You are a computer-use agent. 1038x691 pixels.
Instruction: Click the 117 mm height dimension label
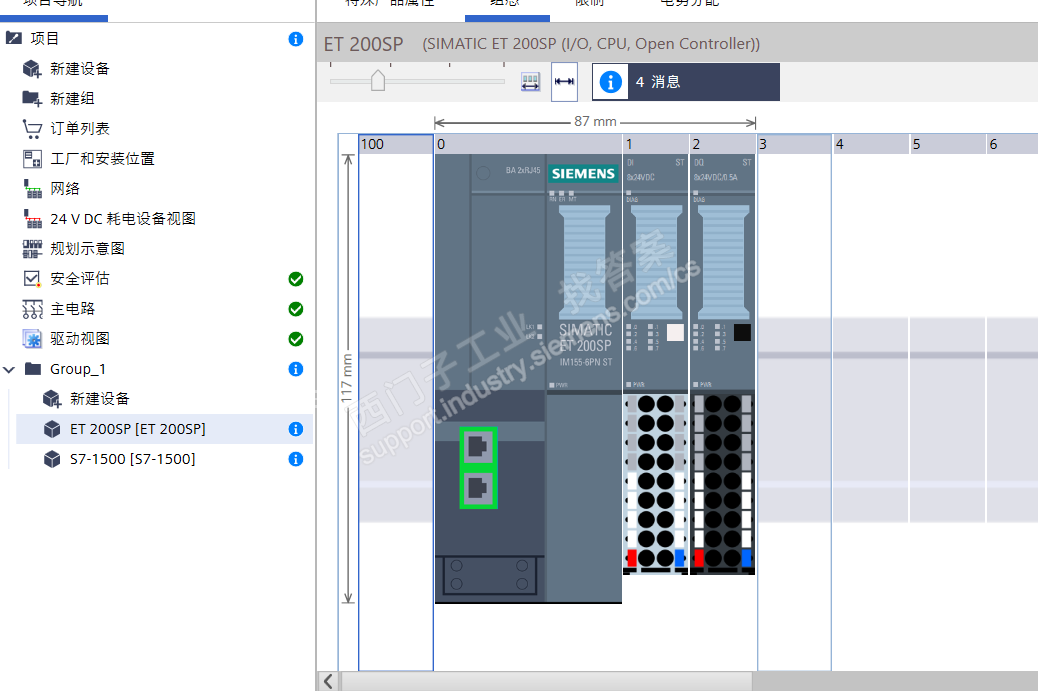click(347, 379)
